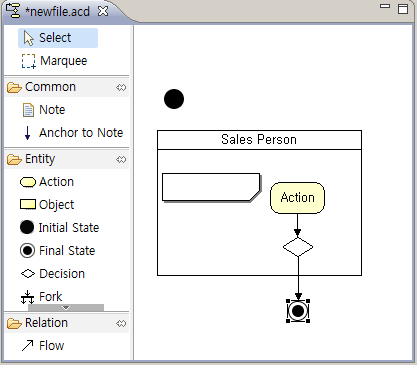Select the Marquee tool
417x365 pixels.
point(55,61)
